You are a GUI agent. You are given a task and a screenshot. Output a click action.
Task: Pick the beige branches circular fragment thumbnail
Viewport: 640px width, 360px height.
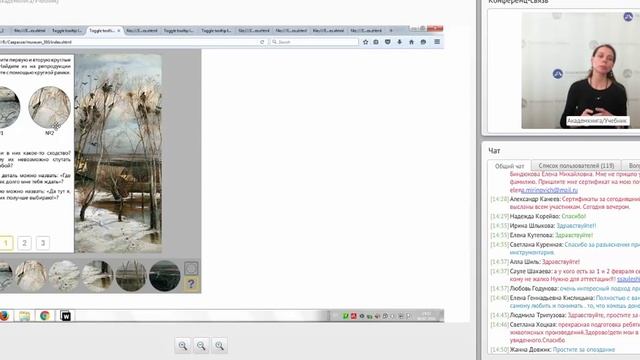(x=31, y=276)
